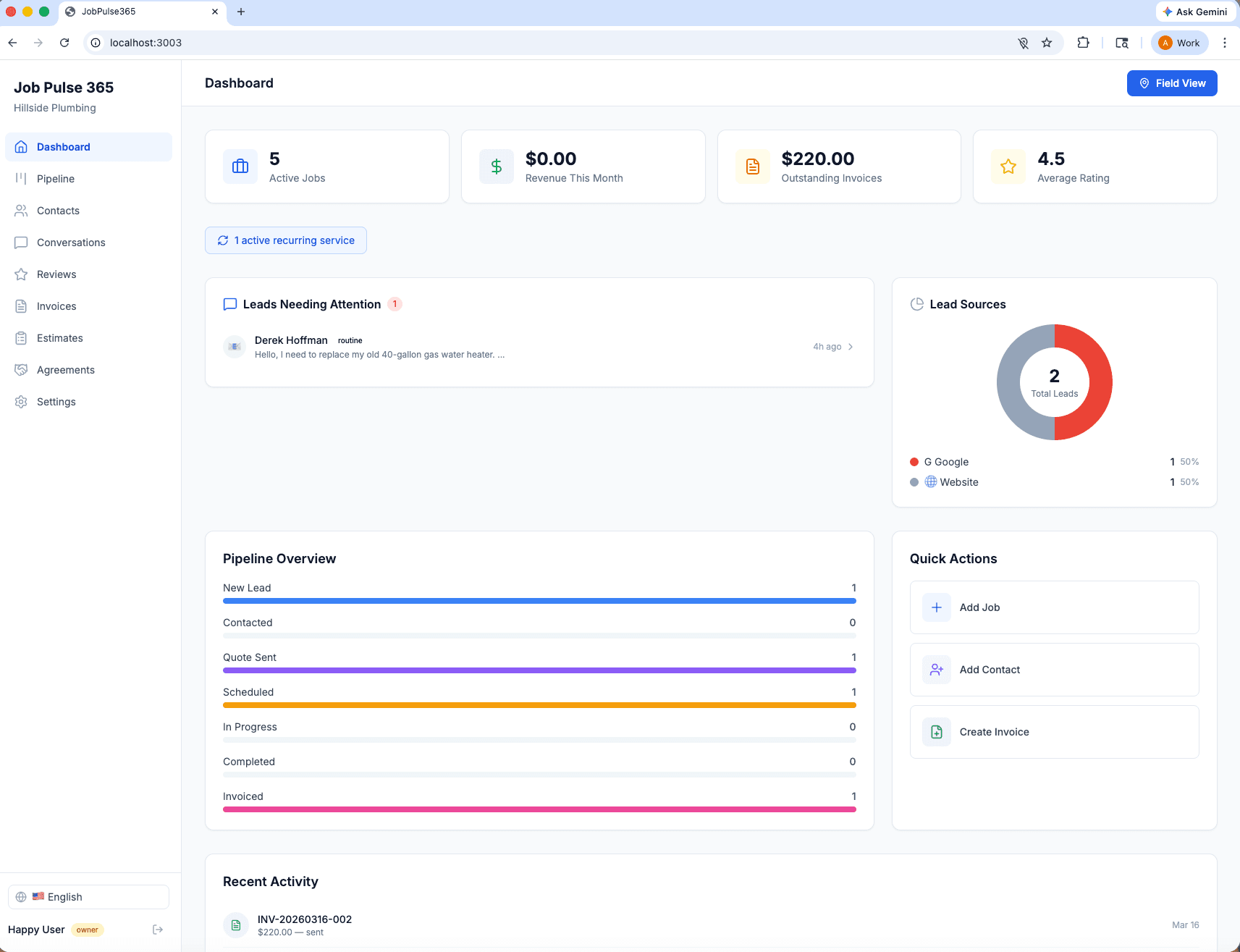Click the Invoiced pipeline progress bar
Screen dimensions: 1240x952
[x=539, y=809]
